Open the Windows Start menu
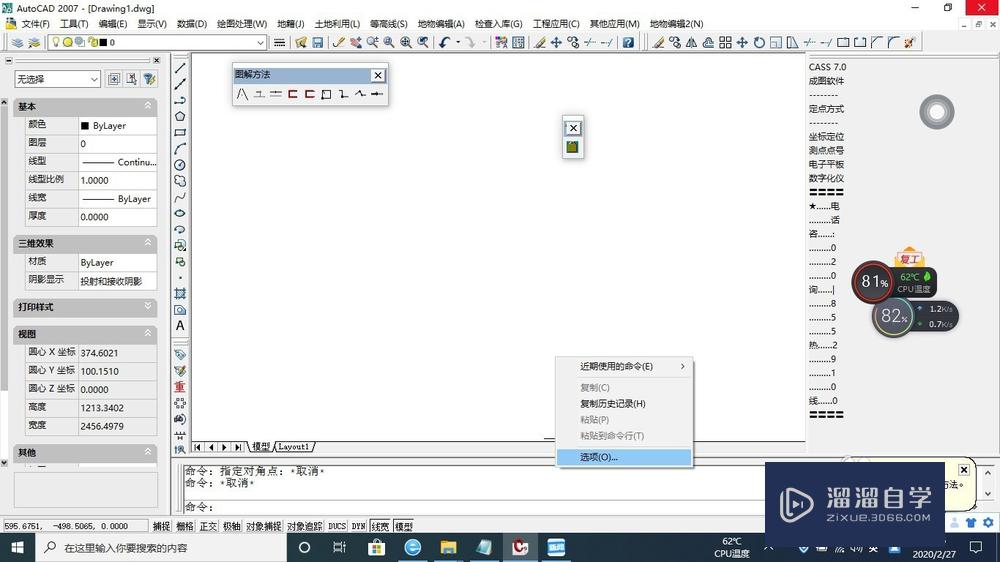Viewport: 1000px width, 562px height. point(18,547)
